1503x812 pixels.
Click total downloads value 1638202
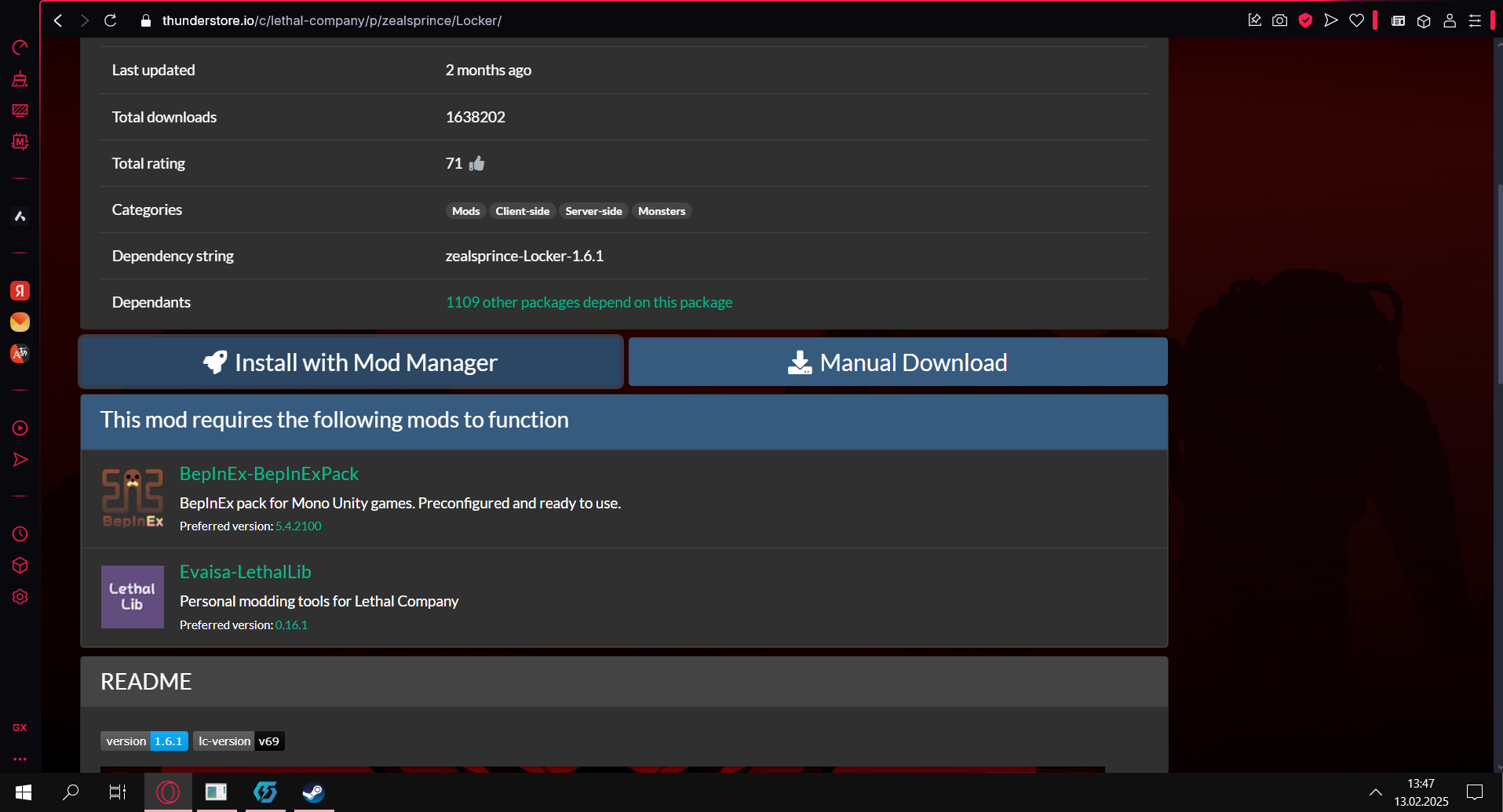click(x=476, y=117)
